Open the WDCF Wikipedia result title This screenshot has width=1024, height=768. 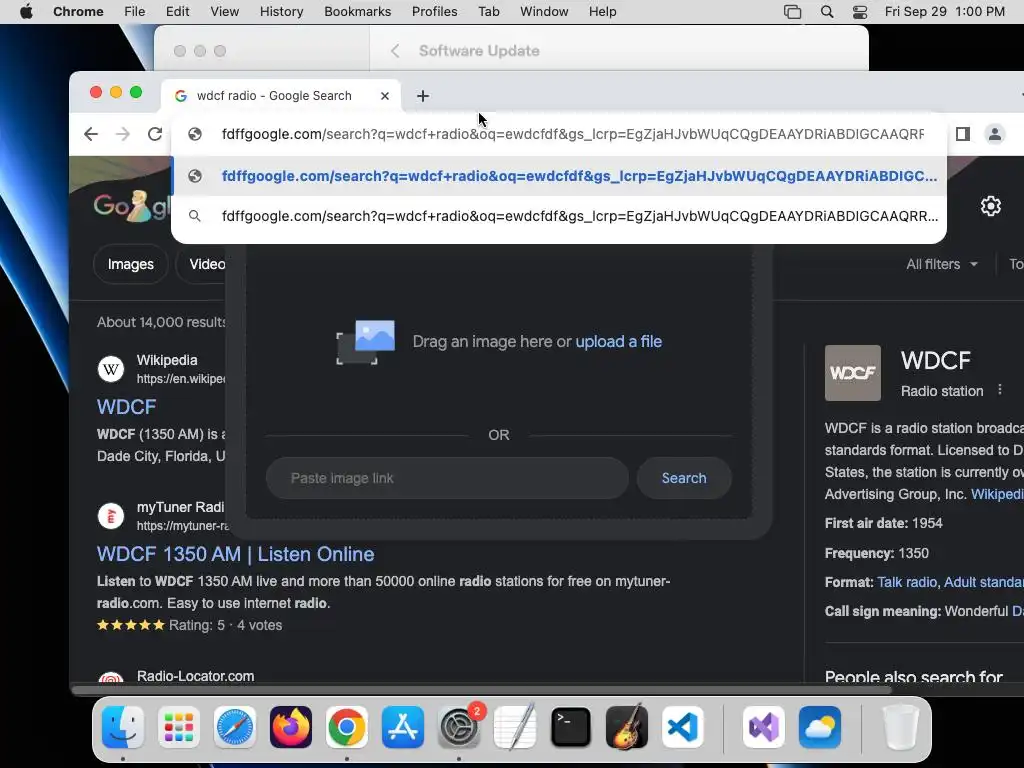tap(127, 407)
